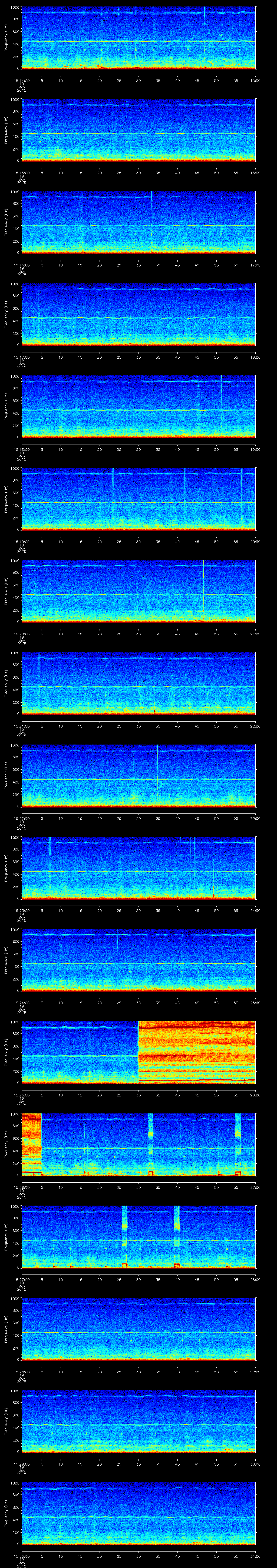Select the spectrogram starting at 15:21:00
Screen dimensions: 277x1568
[138, 683]
